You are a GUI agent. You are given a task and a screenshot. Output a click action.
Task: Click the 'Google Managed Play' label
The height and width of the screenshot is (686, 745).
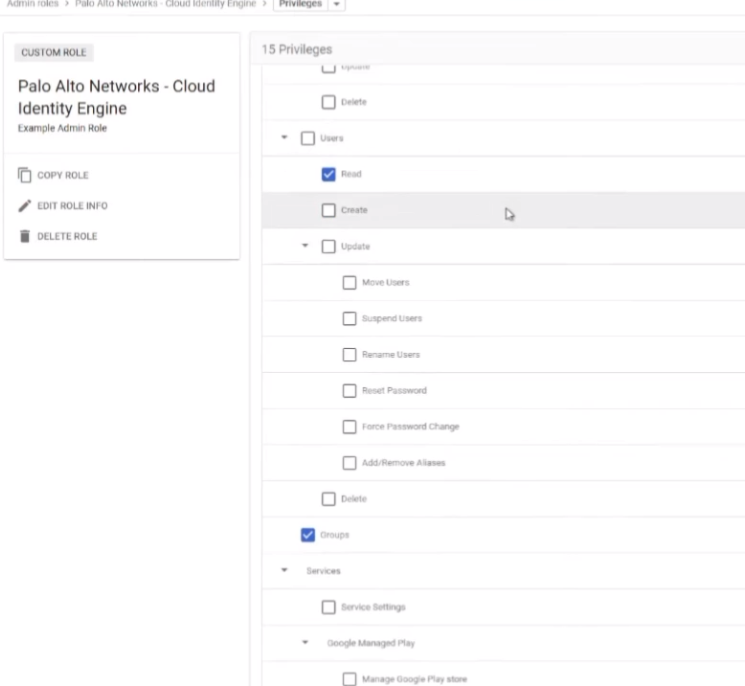click(x=371, y=643)
